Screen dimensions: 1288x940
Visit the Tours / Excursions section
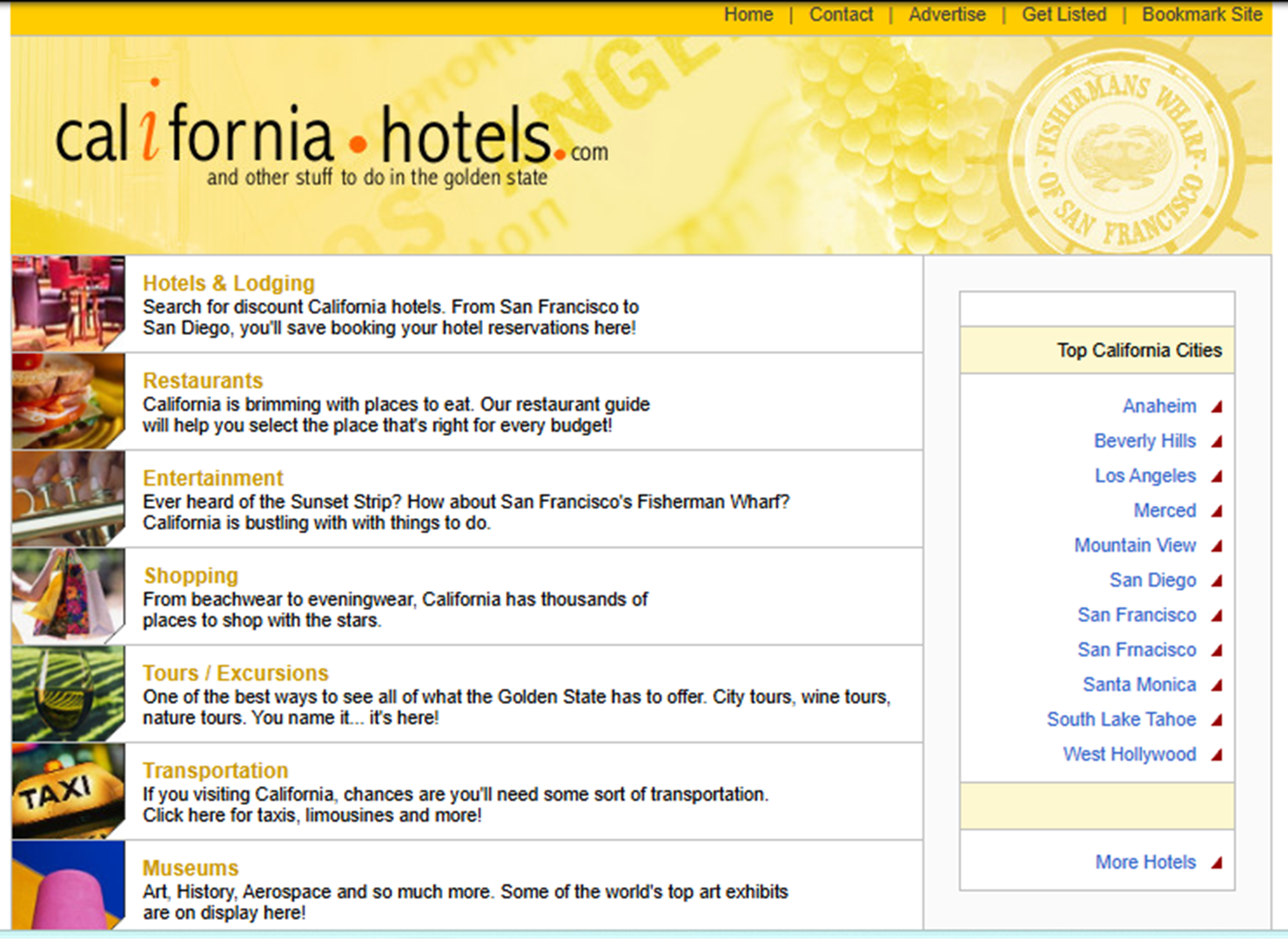[236, 674]
